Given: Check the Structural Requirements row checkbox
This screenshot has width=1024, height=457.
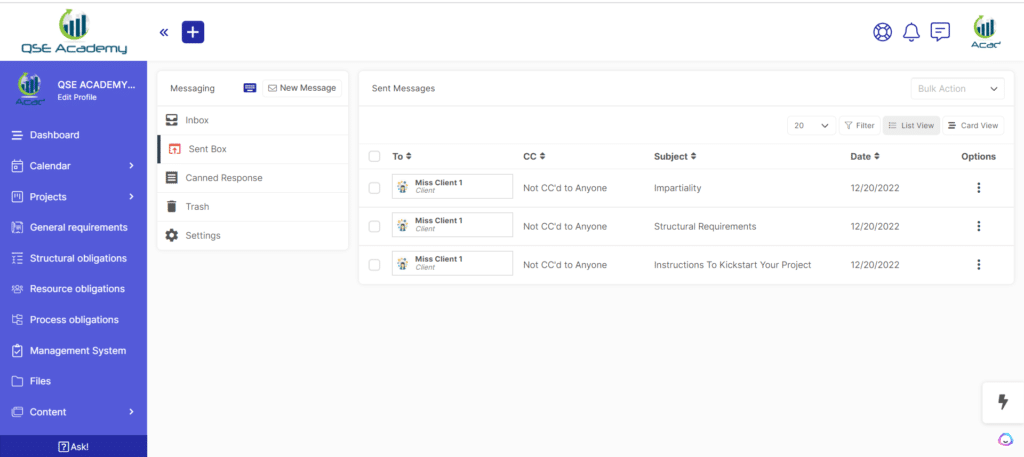Looking at the screenshot, I should (374, 227).
